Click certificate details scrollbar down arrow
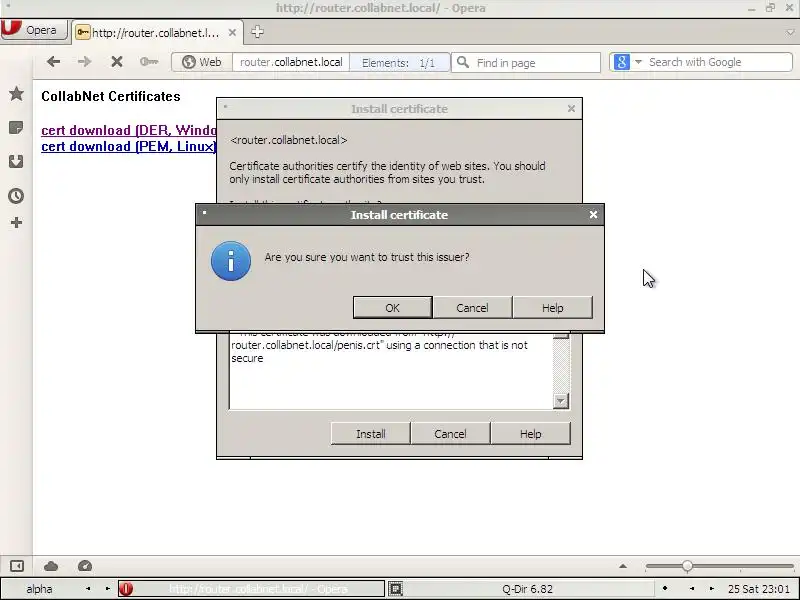The width and height of the screenshot is (800, 600). pyautogui.click(x=561, y=401)
